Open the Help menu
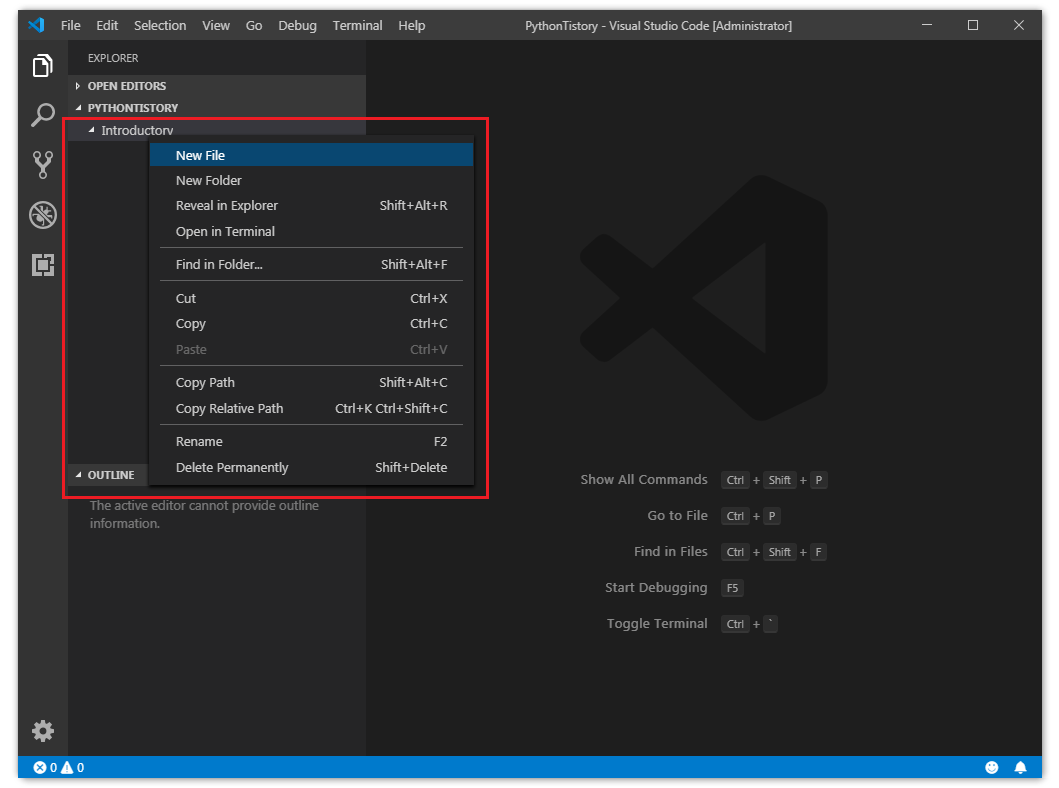 tap(411, 26)
